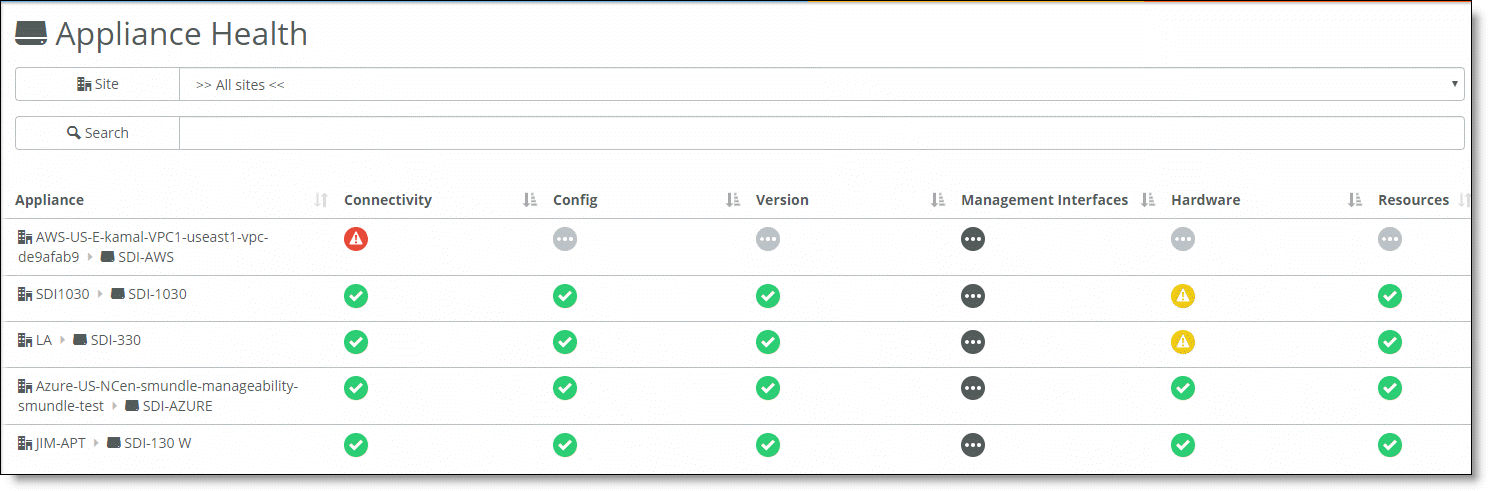Screen dimensions: 1488x491
Task: Click Hardware green check for SDI-130 W
Action: point(1183,445)
